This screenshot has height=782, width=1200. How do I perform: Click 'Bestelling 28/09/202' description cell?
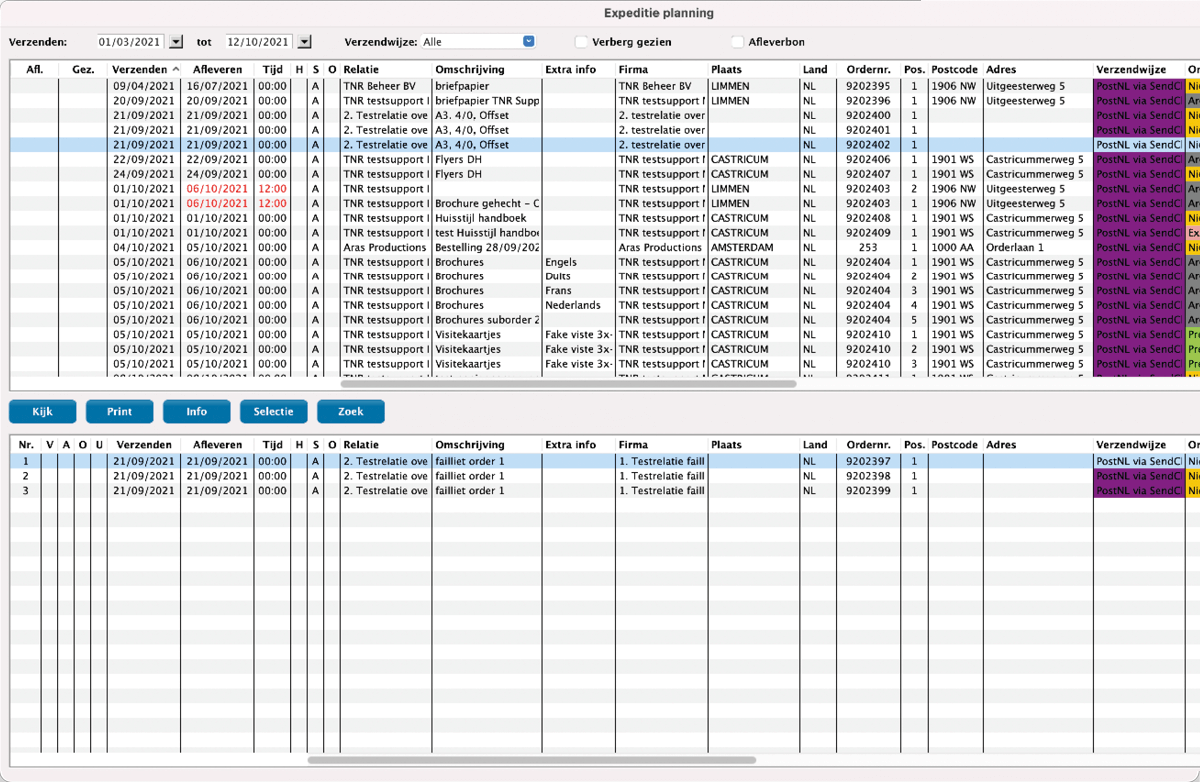487,247
